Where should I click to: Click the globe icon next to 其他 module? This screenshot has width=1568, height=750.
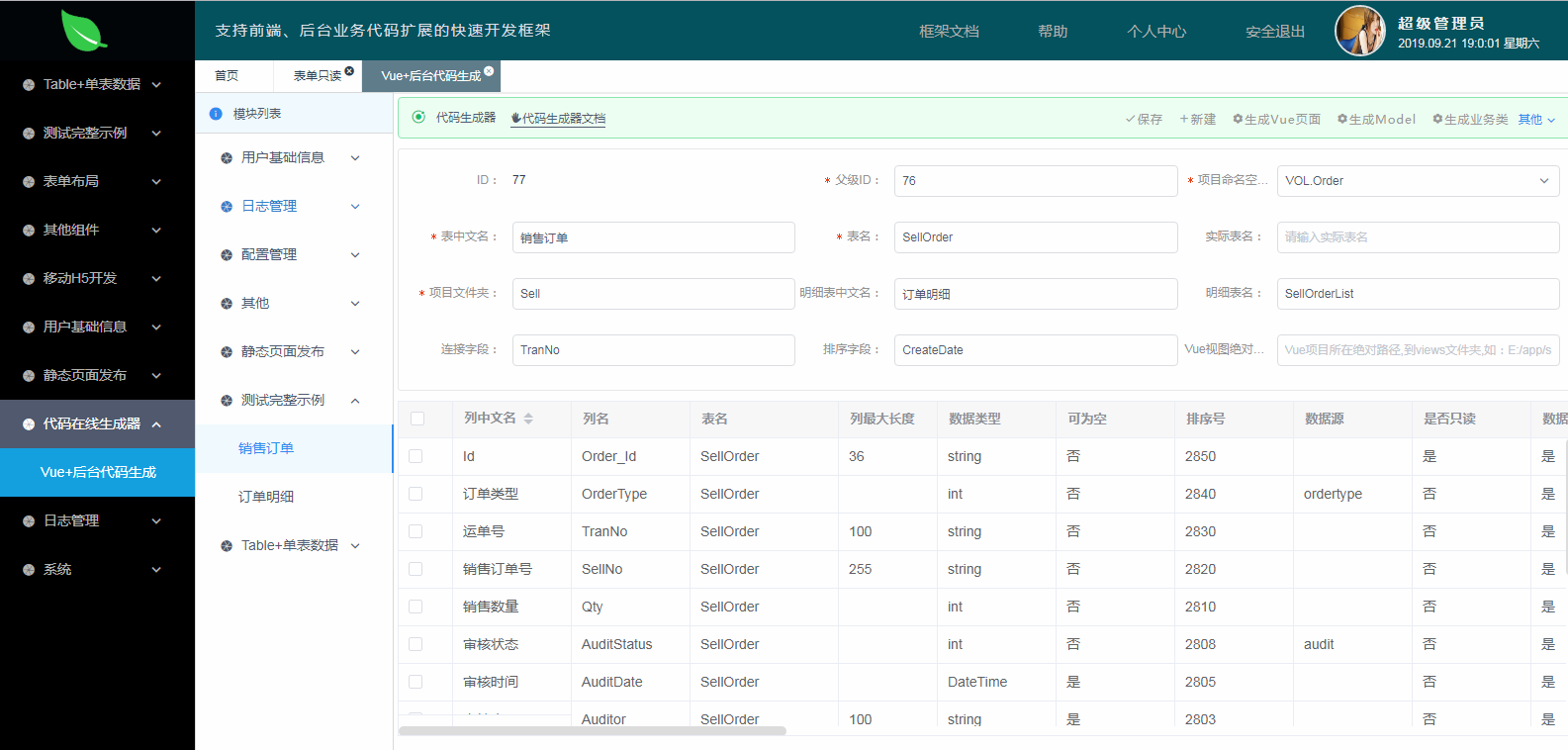[x=227, y=304]
